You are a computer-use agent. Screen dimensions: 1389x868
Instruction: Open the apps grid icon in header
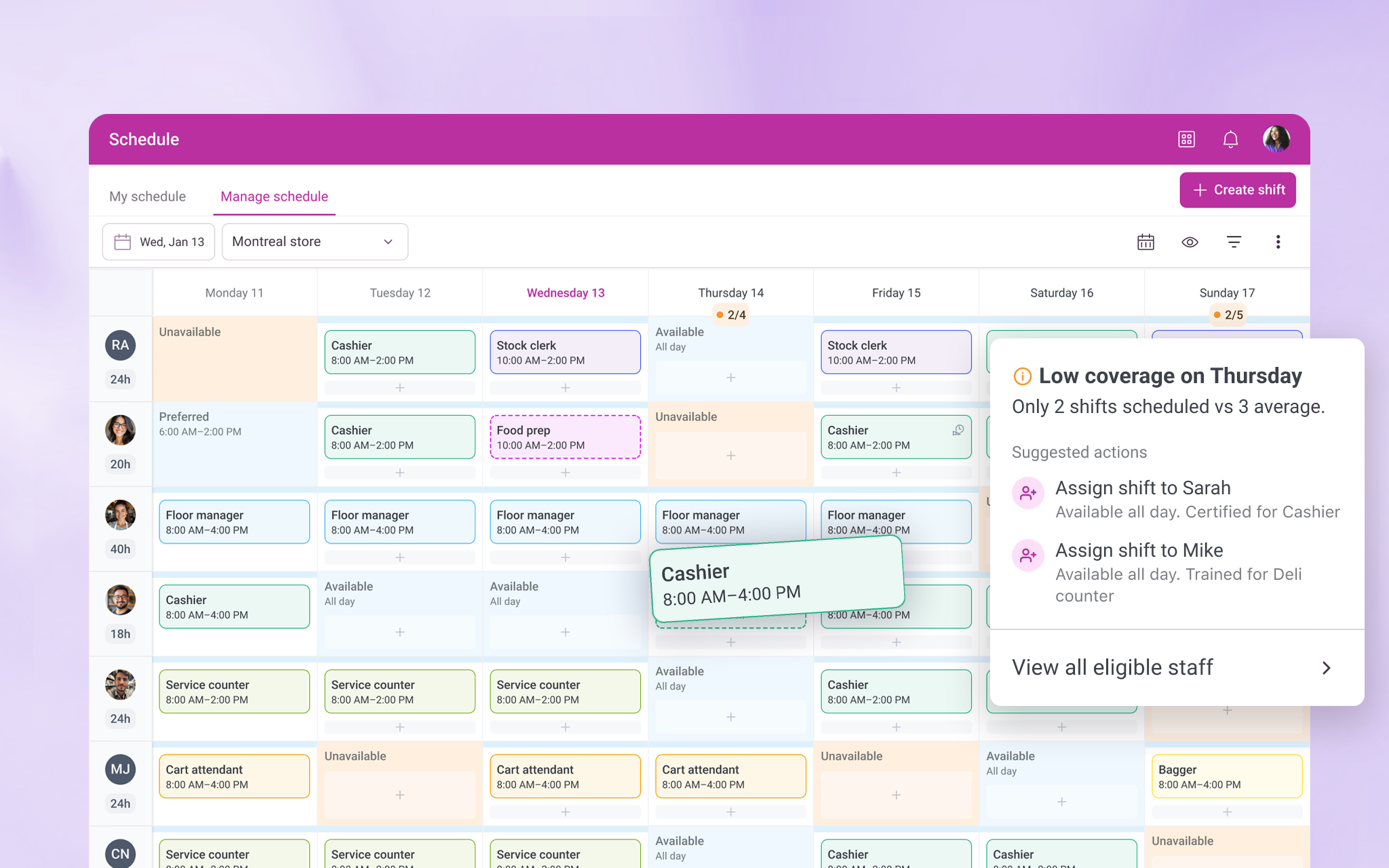pyautogui.click(x=1186, y=139)
